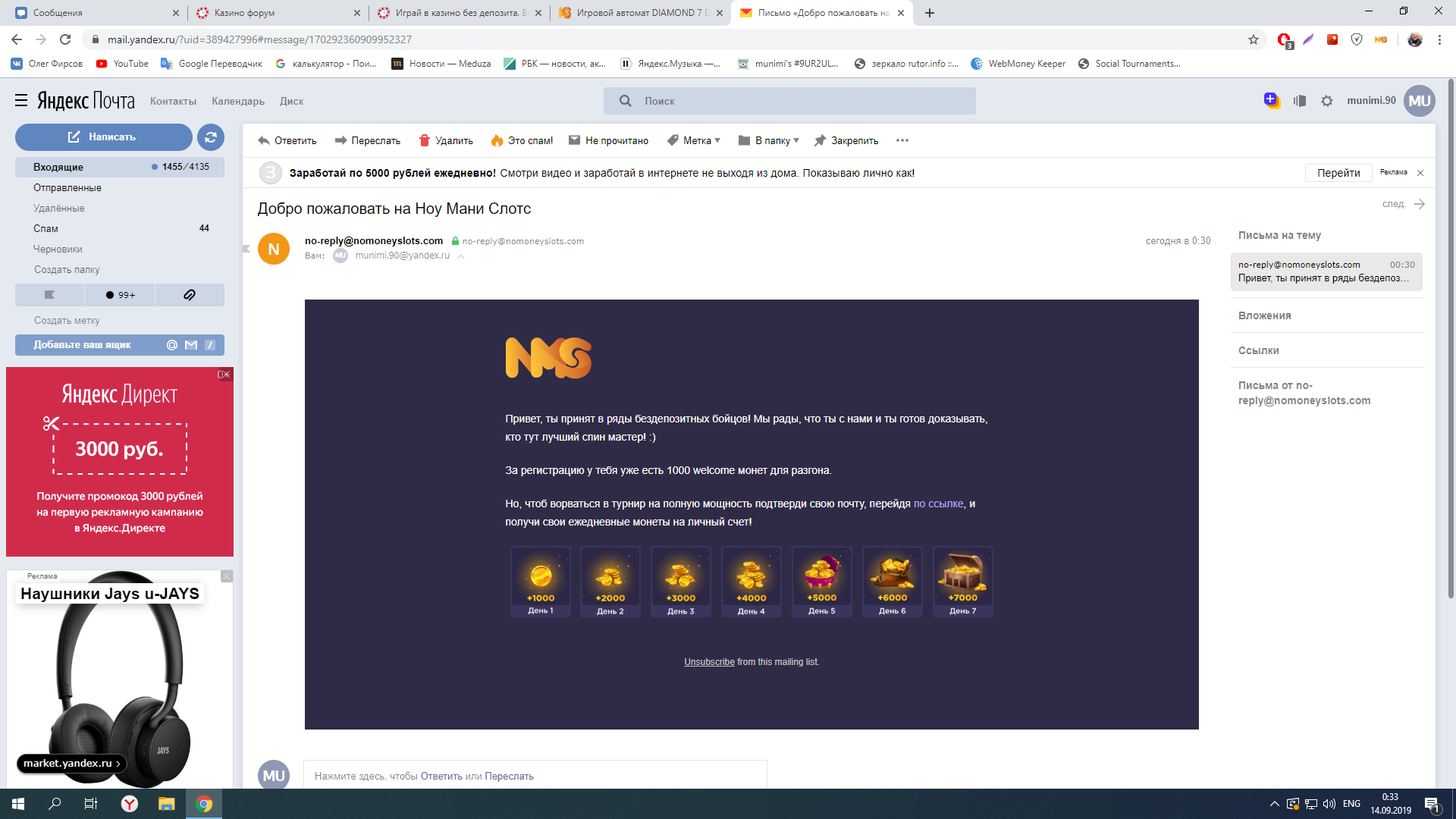Filter unread messages with the 99+ button

tap(120, 295)
